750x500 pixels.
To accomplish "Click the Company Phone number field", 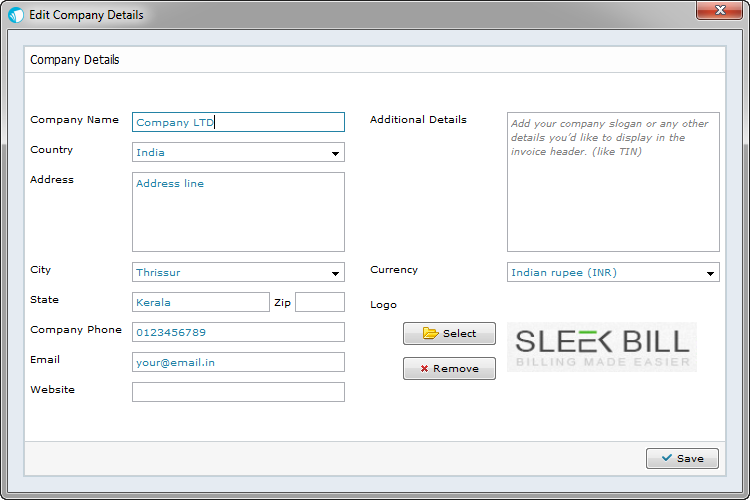I will coord(238,332).
